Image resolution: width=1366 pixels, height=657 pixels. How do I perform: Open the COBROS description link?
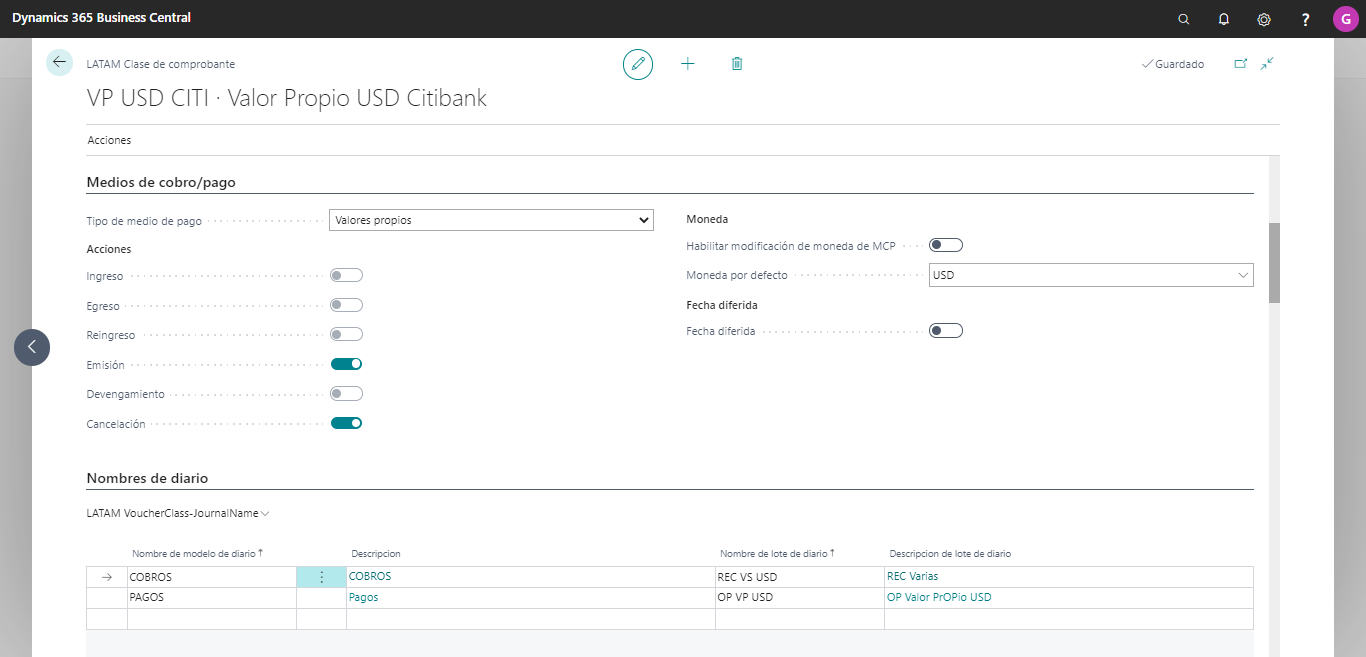(x=370, y=576)
